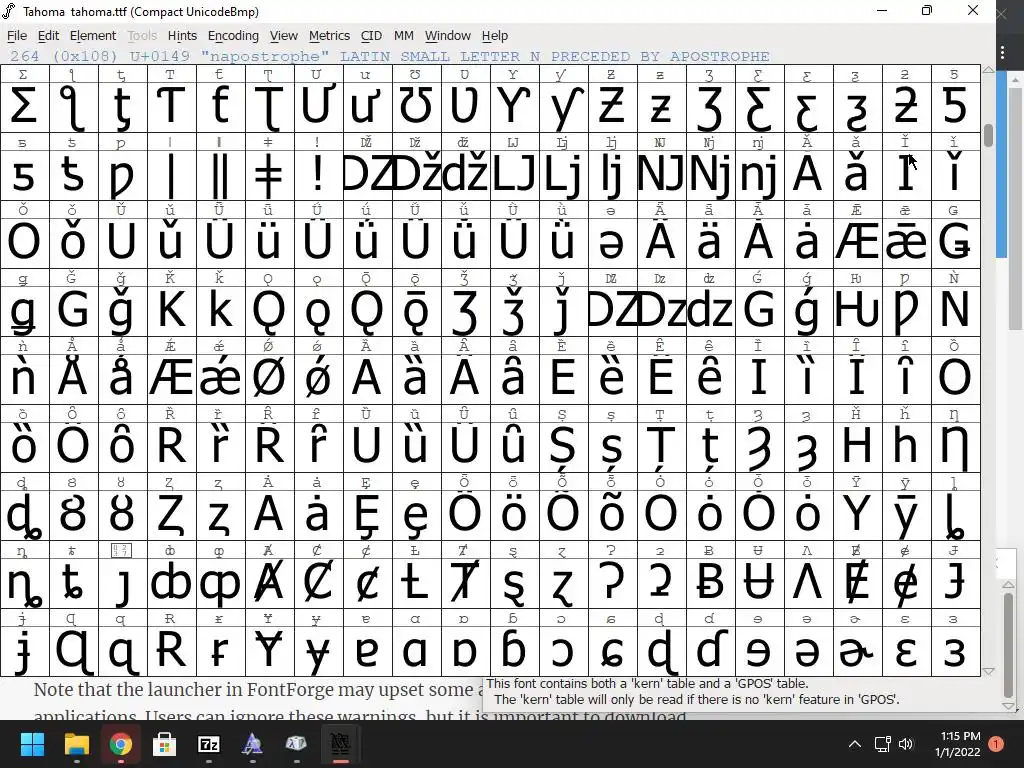Open the File menu
Viewport: 1024px width, 768px height.
pos(16,36)
